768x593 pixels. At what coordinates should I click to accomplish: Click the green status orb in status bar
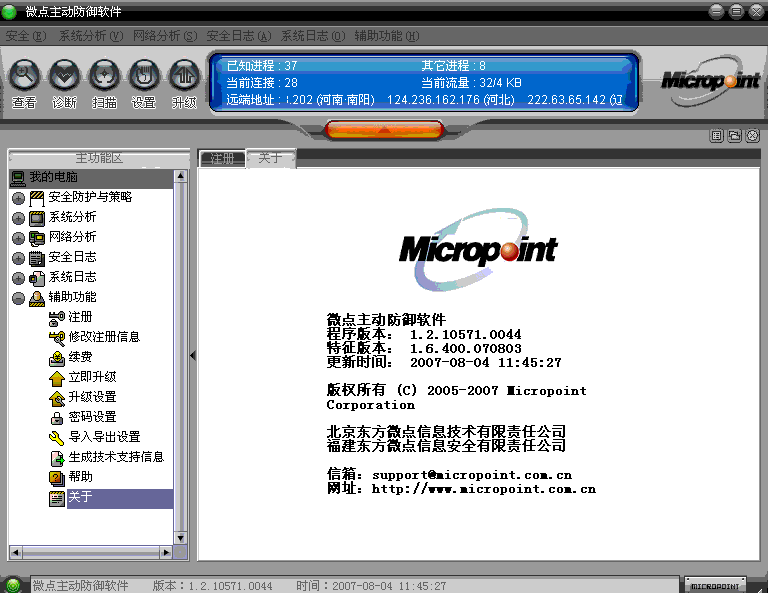click(13, 585)
